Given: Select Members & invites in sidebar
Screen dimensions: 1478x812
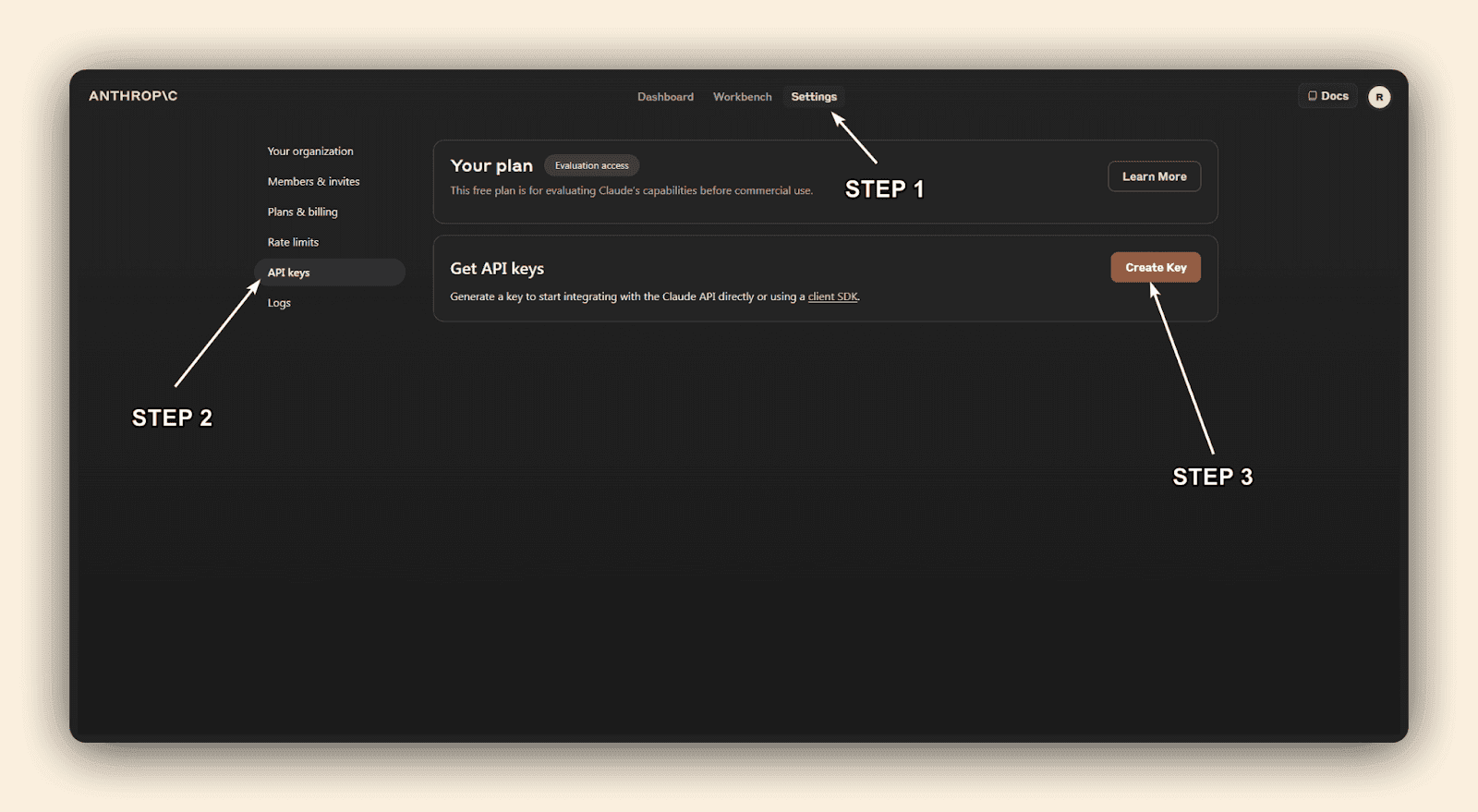Looking at the screenshot, I should click(313, 182).
